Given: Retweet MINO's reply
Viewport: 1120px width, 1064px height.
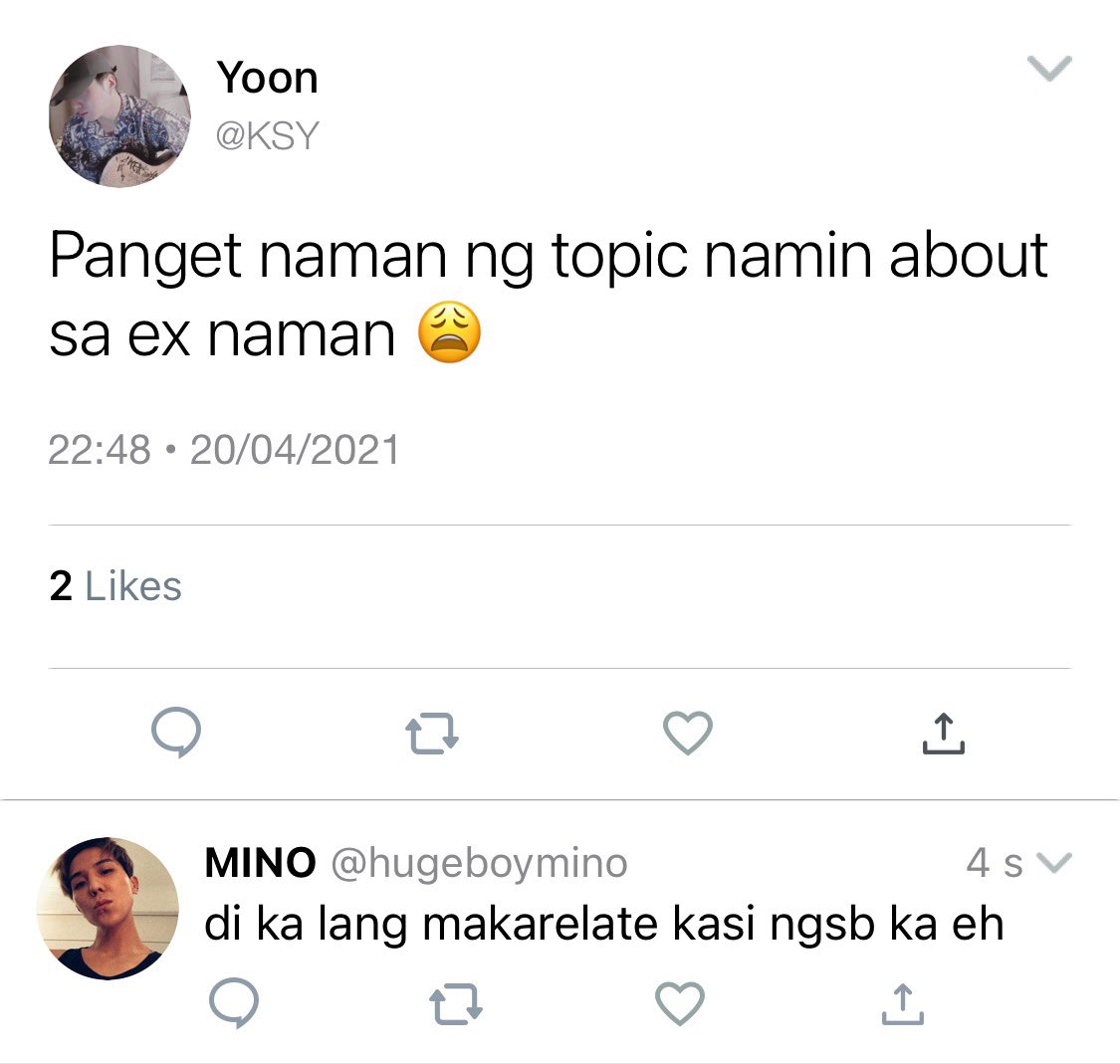Looking at the screenshot, I should (x=456, y=1004).
